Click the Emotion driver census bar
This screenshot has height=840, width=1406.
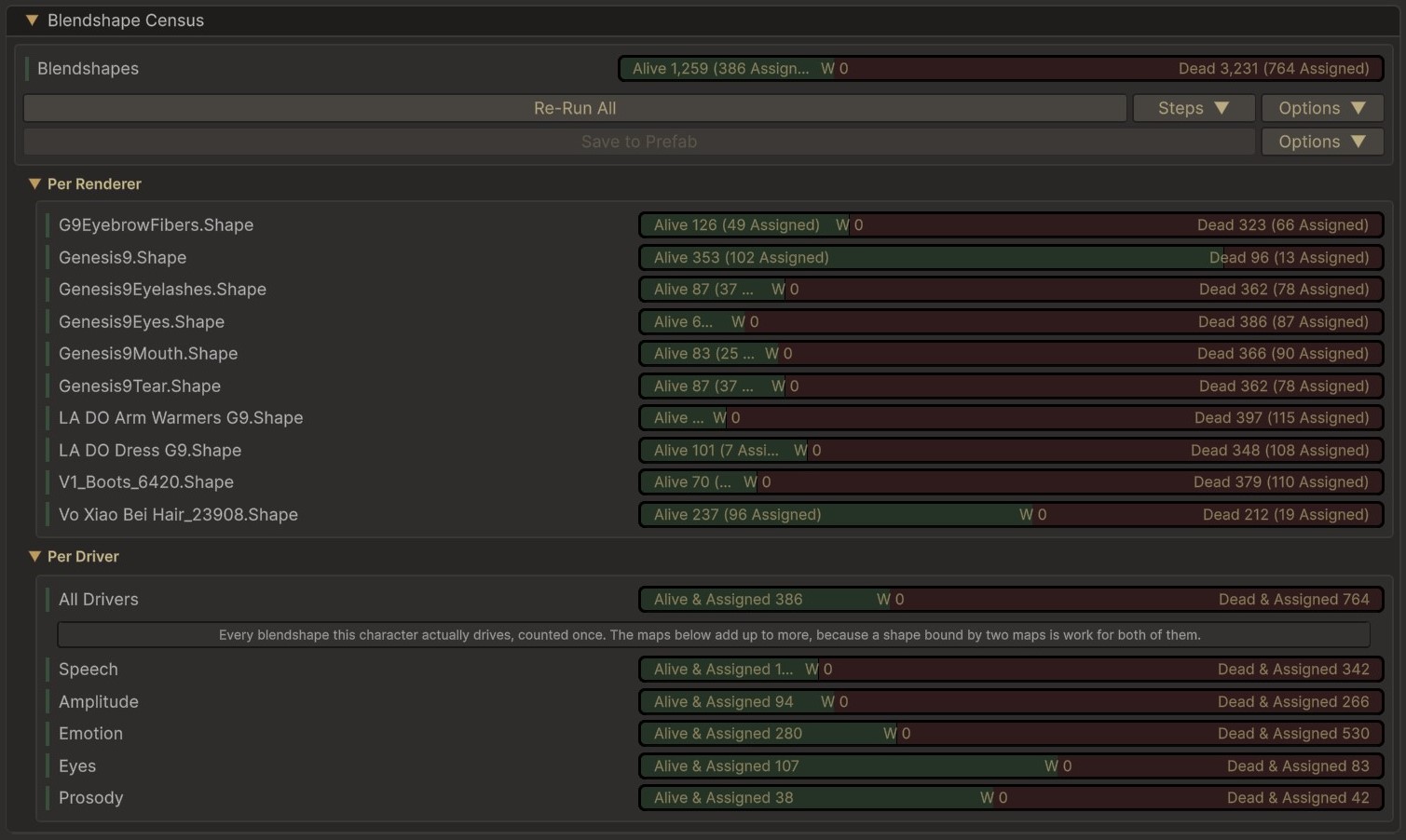tap(1011, 734)
